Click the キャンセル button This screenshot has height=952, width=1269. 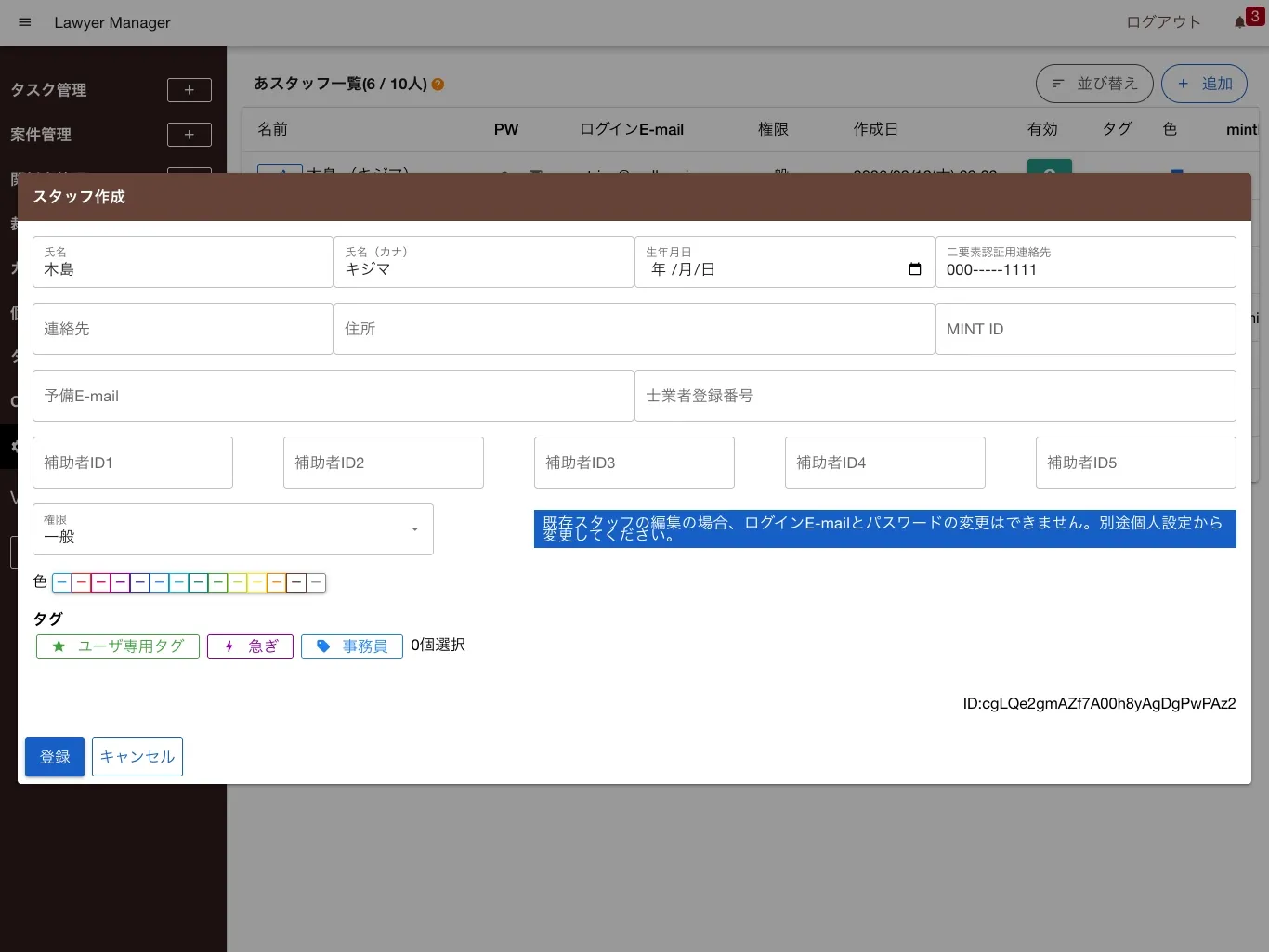pos(137,757)
